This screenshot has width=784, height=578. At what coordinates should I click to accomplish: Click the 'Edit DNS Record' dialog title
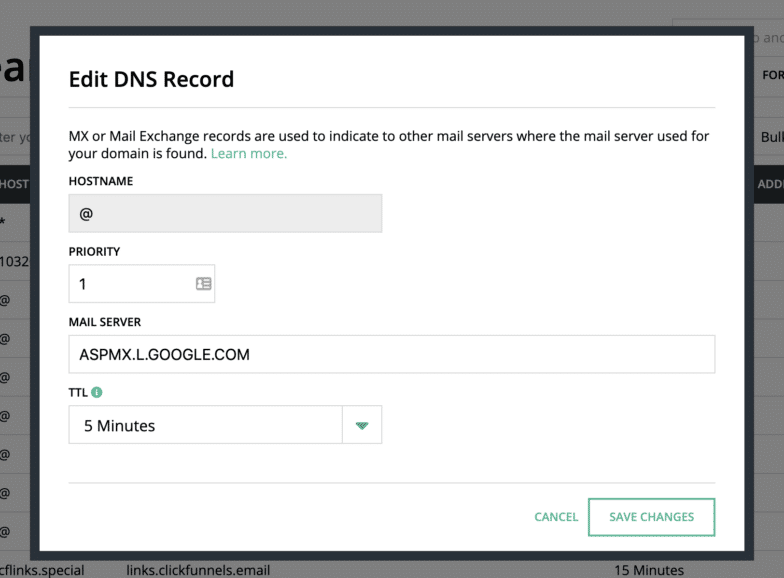click(151, 80)
